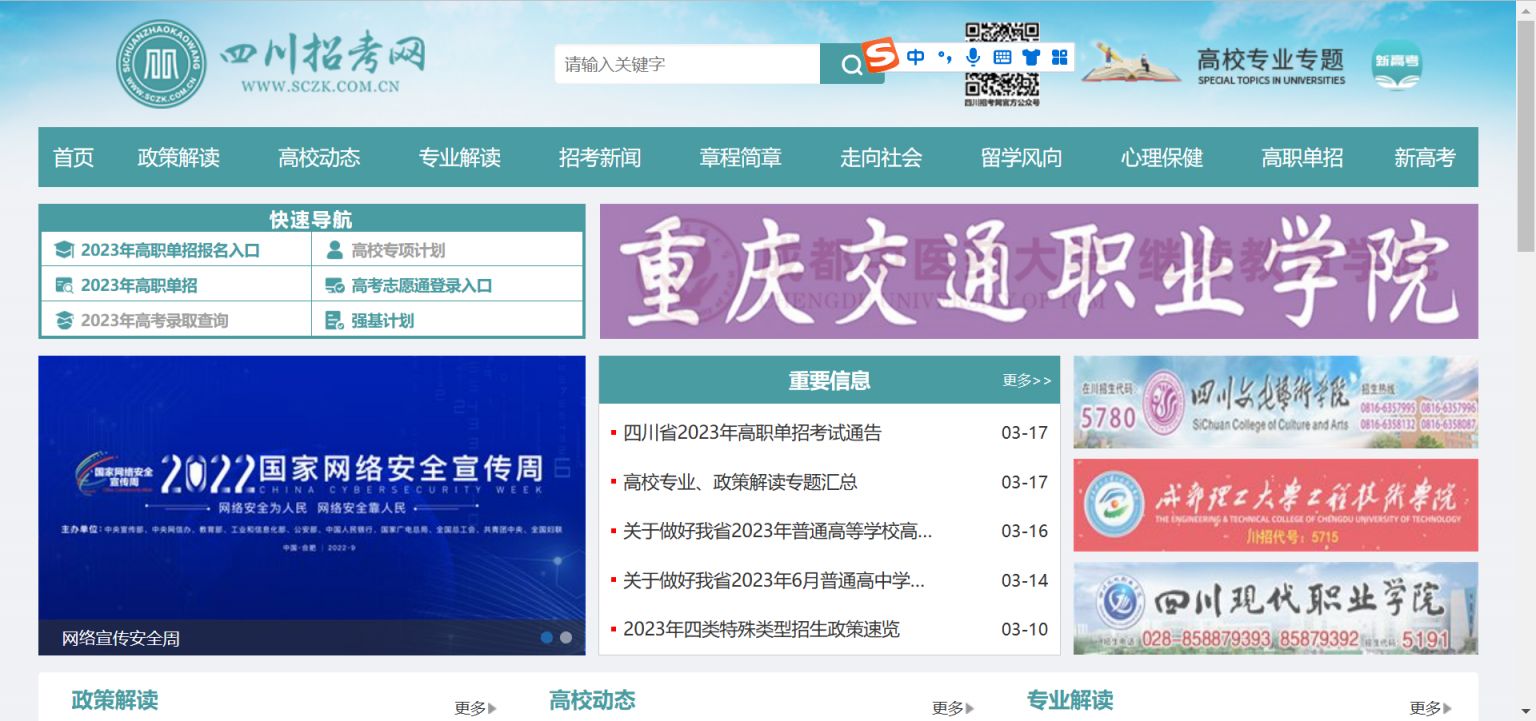
Task: Open 成都理工大学工程技术学院 banner
Action: (1276, 505)
